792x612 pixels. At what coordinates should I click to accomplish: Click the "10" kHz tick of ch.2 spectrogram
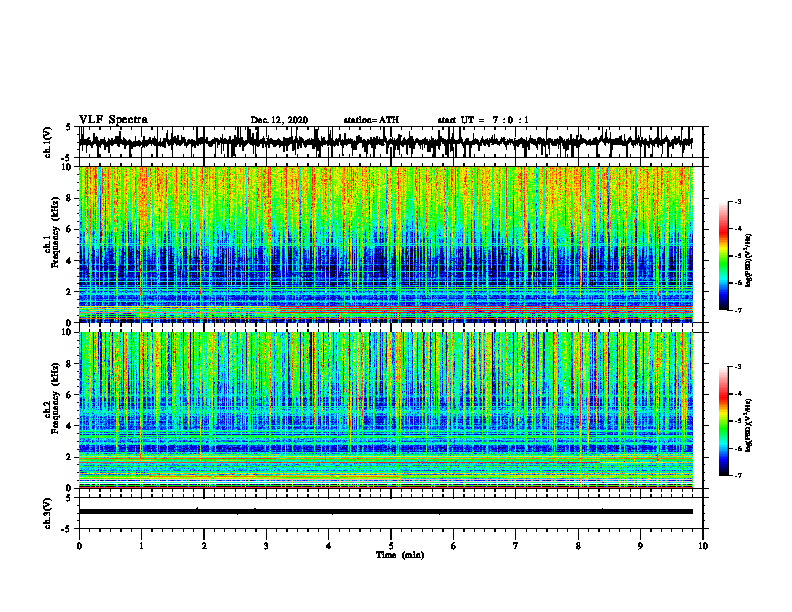coord(69,332)
